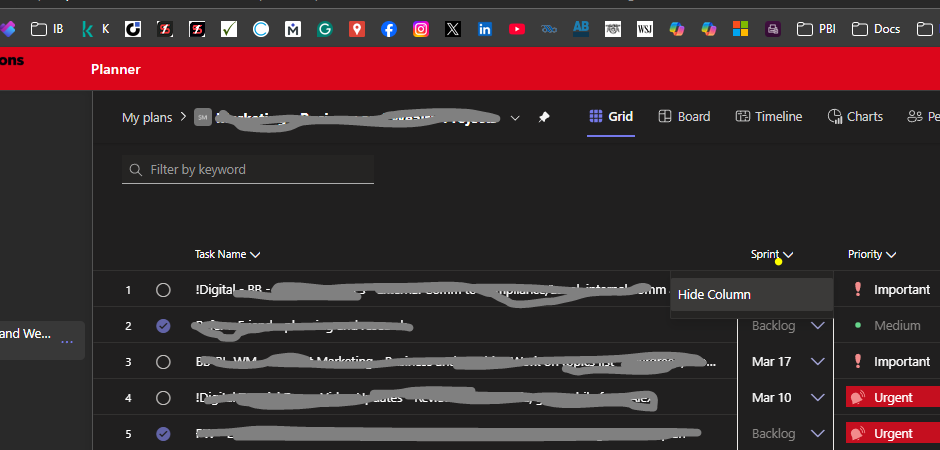This screenshot has width=940, height=450.
Task: Open the LinkedIn bookmark icon
Action: [485, 29]
